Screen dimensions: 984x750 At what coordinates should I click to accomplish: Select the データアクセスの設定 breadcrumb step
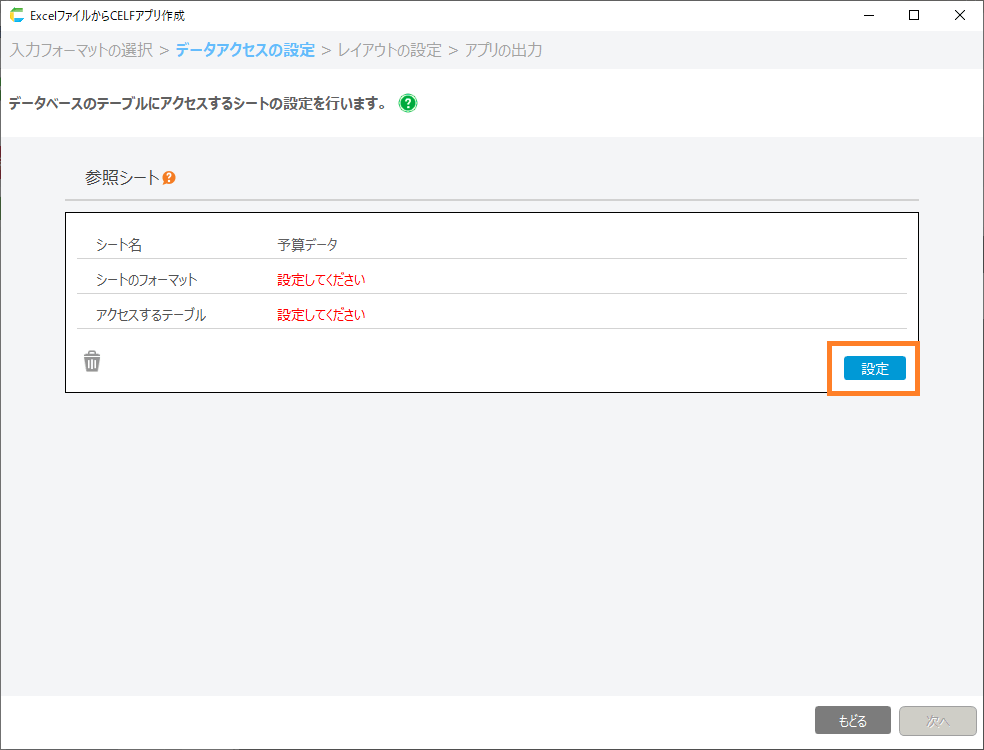(245, 50)
